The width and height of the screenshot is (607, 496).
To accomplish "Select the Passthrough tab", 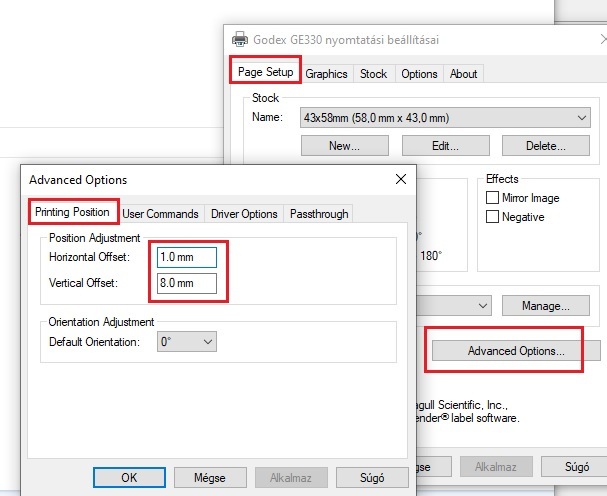I will 319,213.
